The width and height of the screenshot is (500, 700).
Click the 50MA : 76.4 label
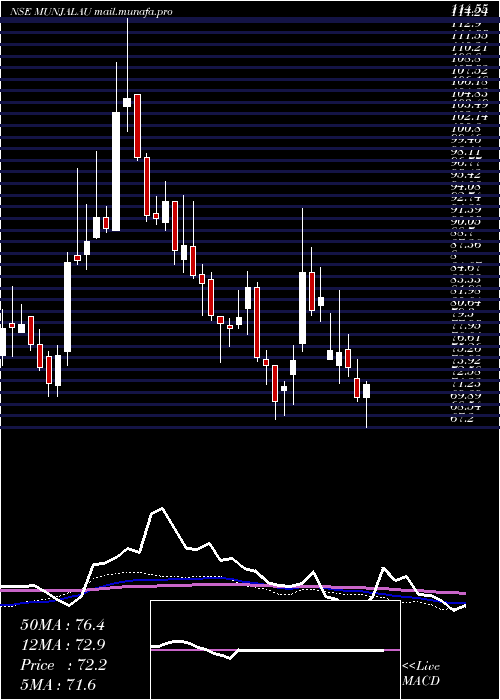tap(62, 625)
